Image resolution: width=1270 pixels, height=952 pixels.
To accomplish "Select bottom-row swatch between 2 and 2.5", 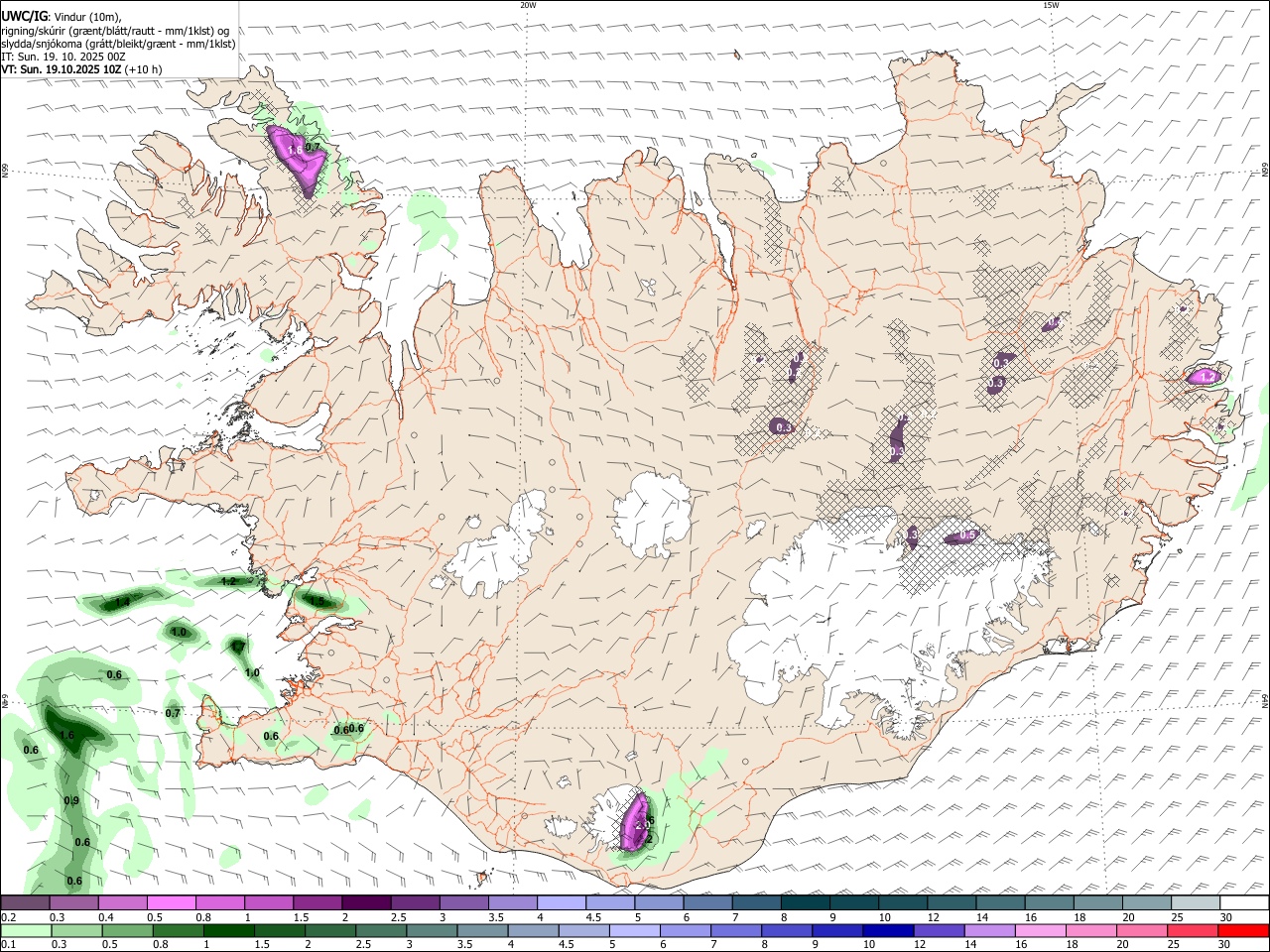I will click(330, 930).
